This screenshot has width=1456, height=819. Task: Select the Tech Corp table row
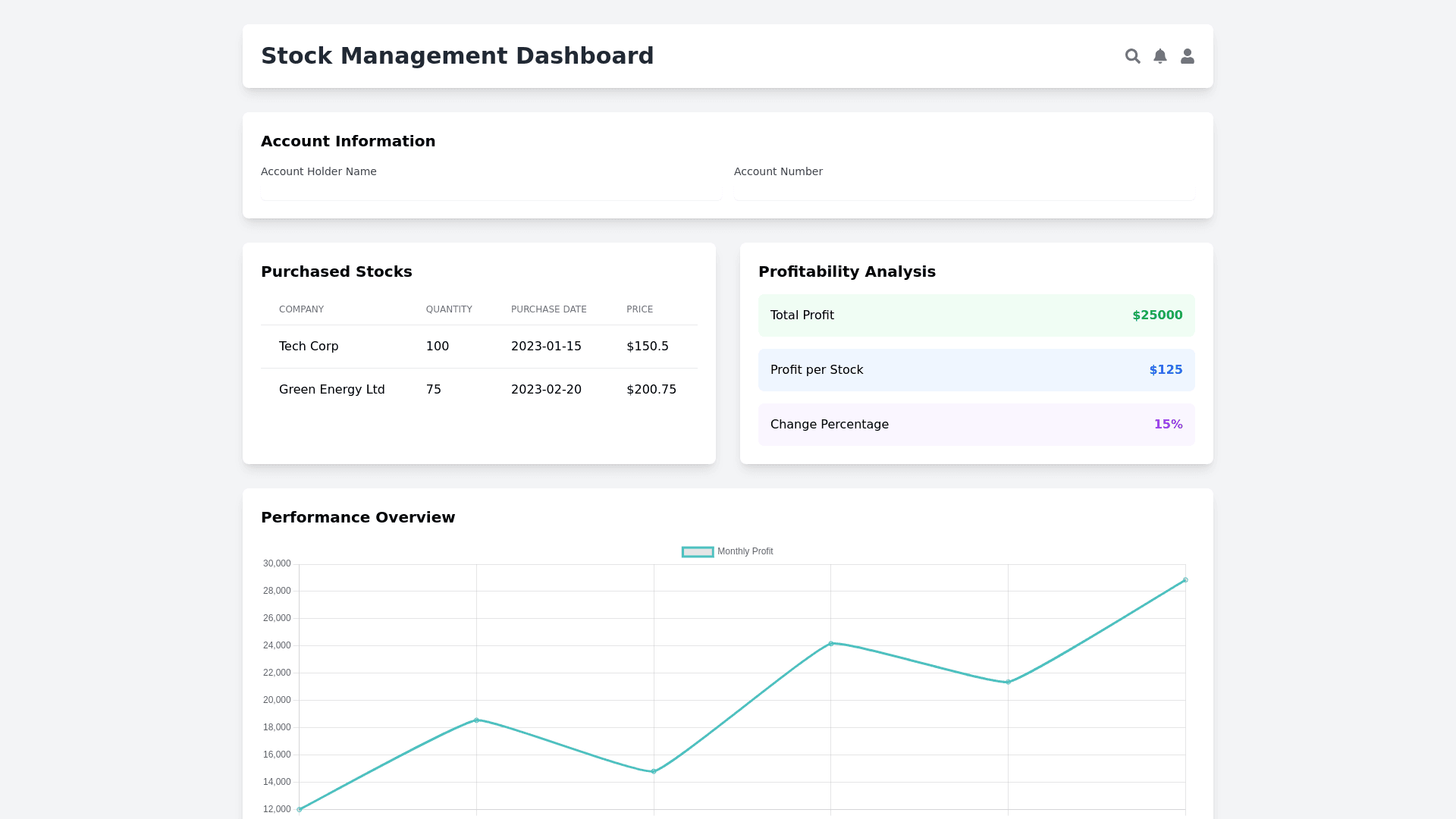point(479,347)
